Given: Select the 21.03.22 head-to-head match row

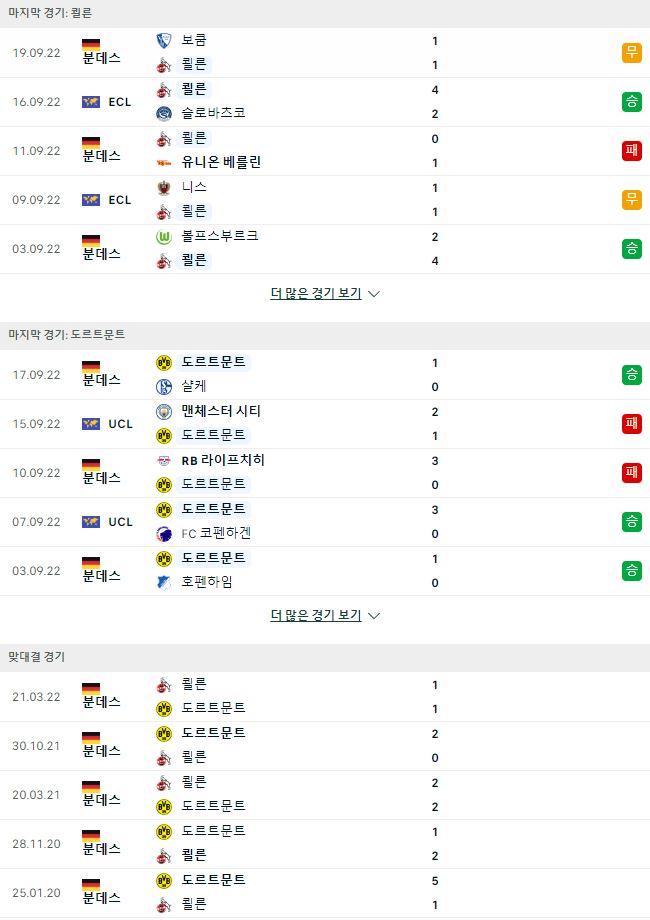Looking at the screenshot, I should (325, 697).
